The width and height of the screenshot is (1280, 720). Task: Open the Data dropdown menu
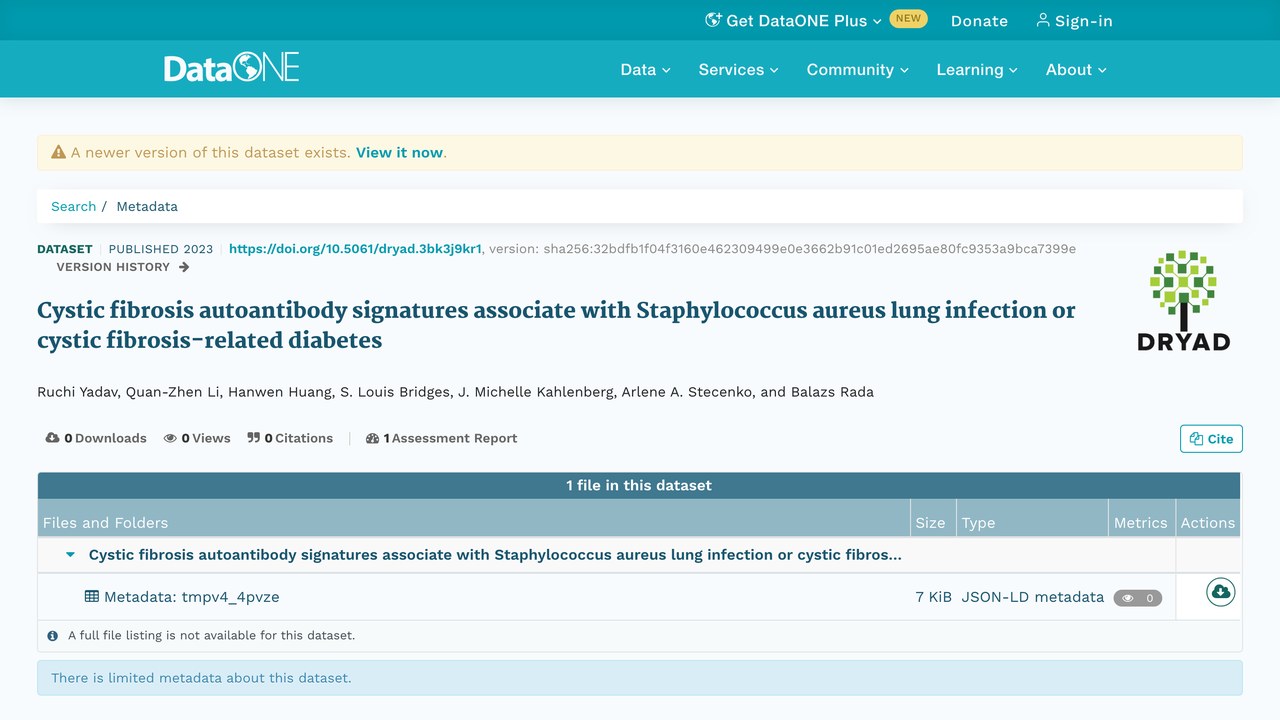click(645, 69)
